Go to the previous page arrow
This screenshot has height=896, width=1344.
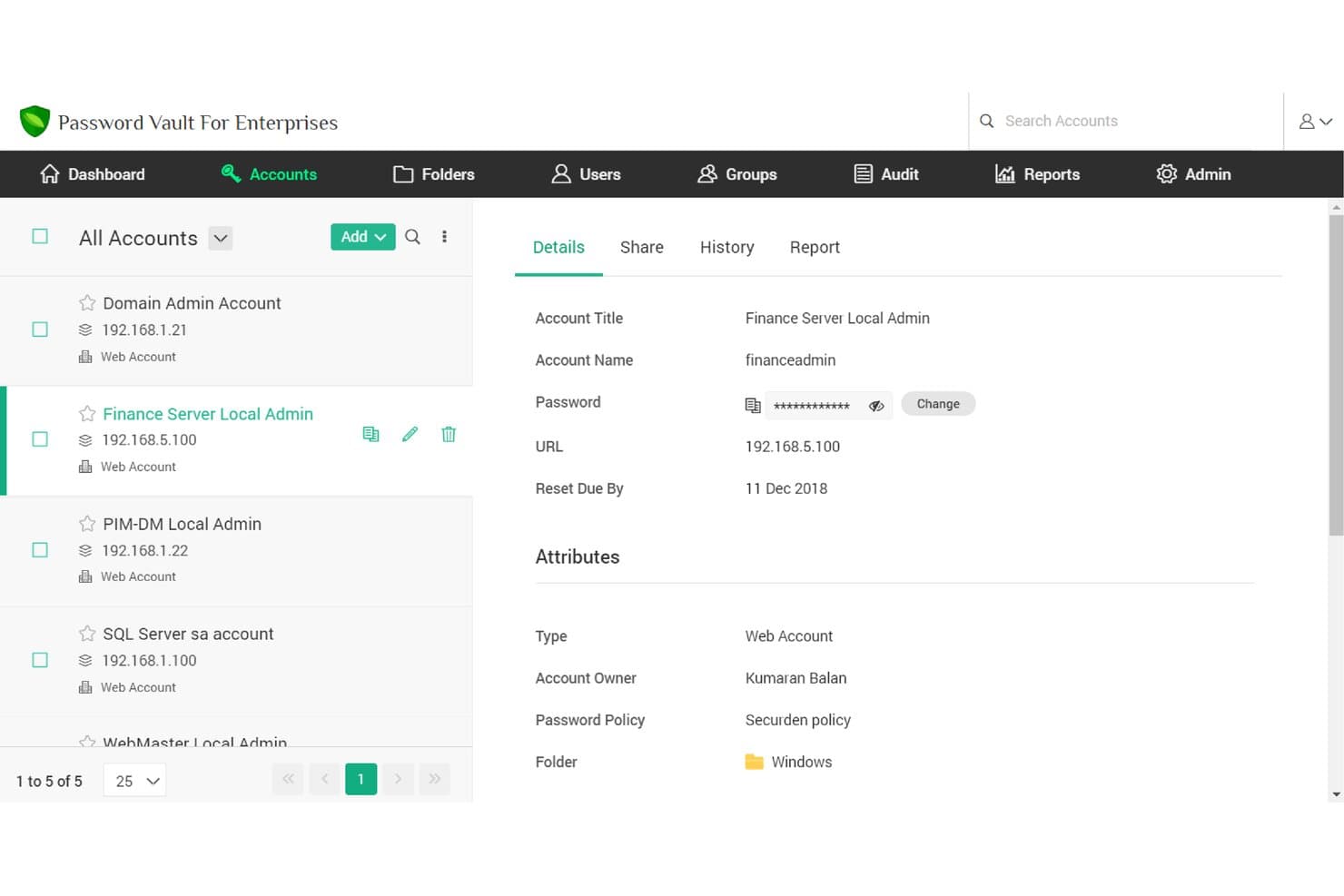tap(324, 779)
